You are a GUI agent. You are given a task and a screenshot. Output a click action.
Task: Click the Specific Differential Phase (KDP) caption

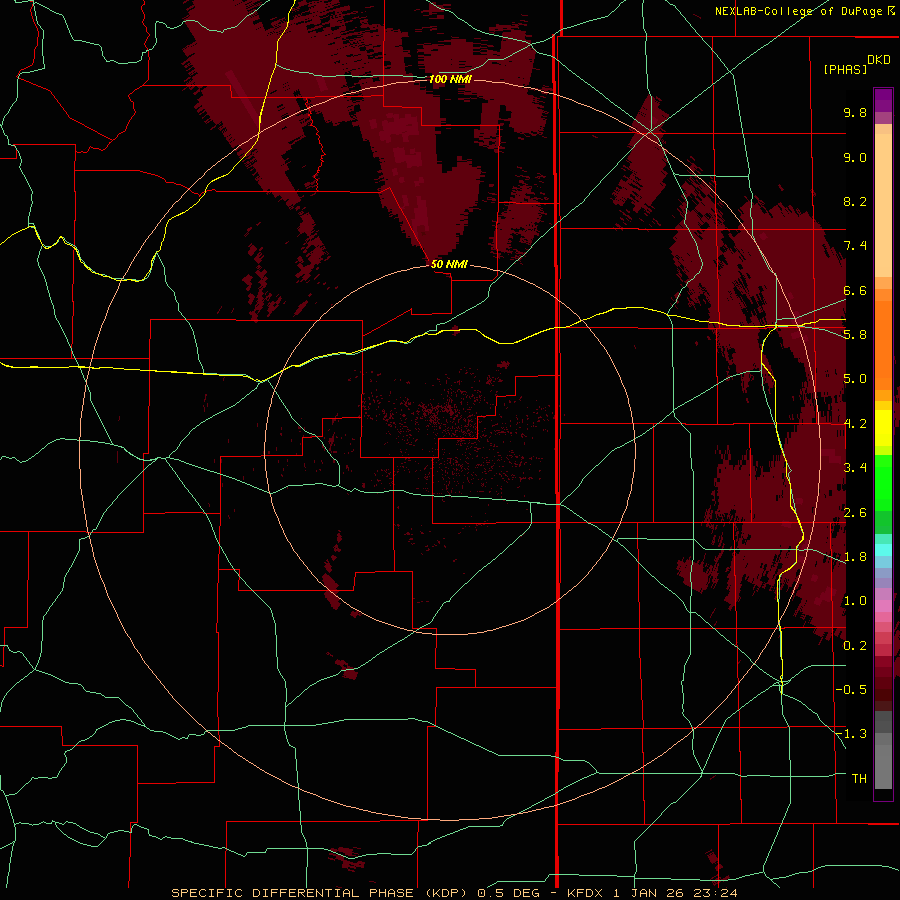pyautogui.click(x=318, y=893)
